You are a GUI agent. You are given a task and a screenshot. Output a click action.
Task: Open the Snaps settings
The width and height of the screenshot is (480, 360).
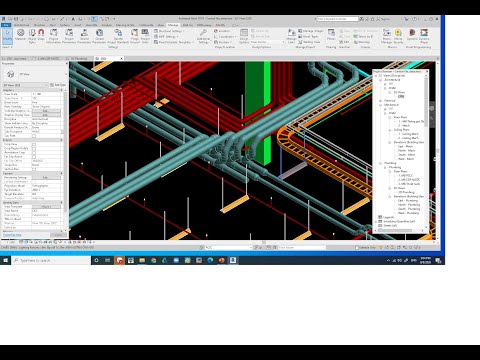point(41,36)
